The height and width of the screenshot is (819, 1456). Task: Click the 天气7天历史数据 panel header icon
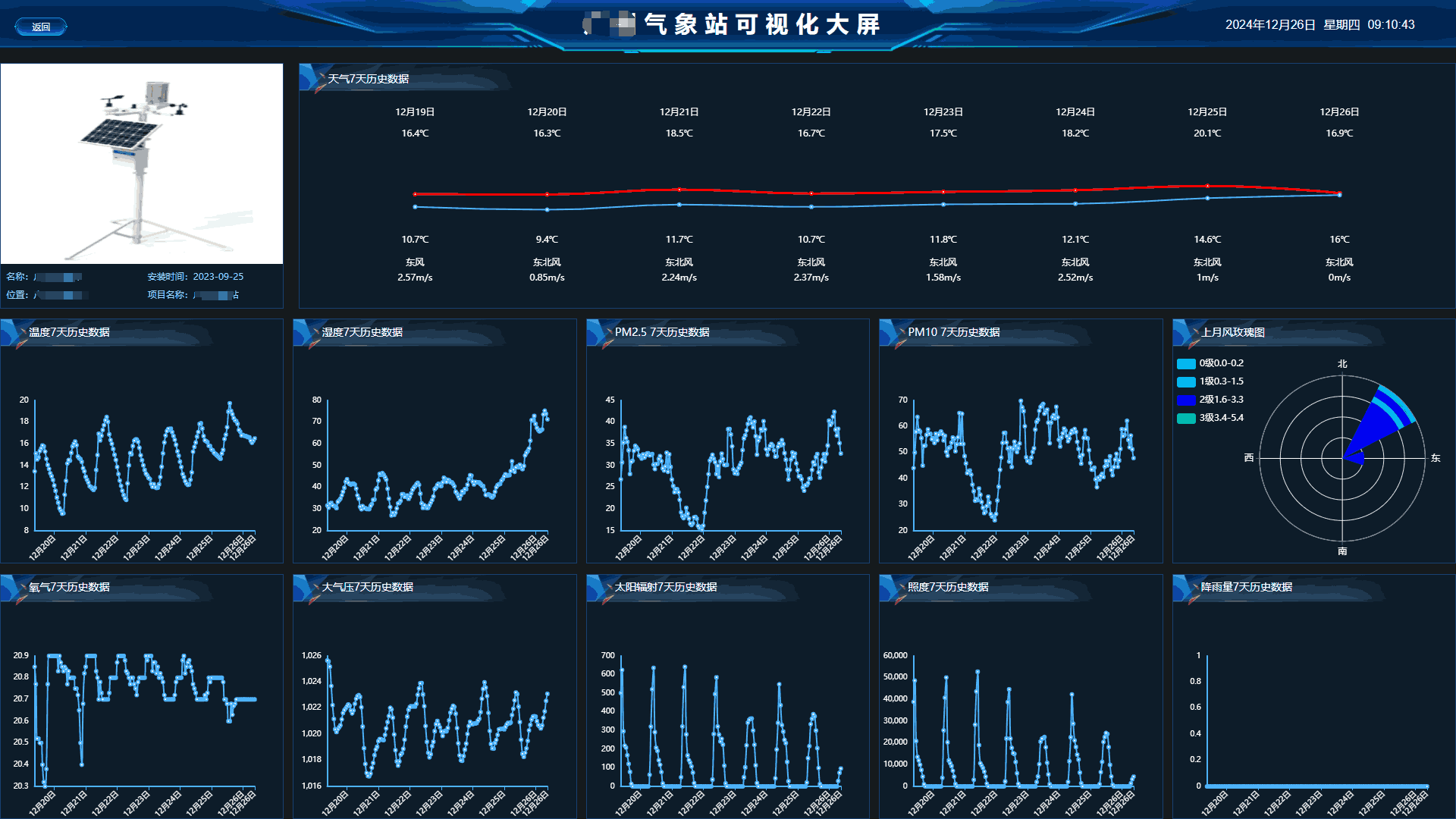[x=312, y=78]
